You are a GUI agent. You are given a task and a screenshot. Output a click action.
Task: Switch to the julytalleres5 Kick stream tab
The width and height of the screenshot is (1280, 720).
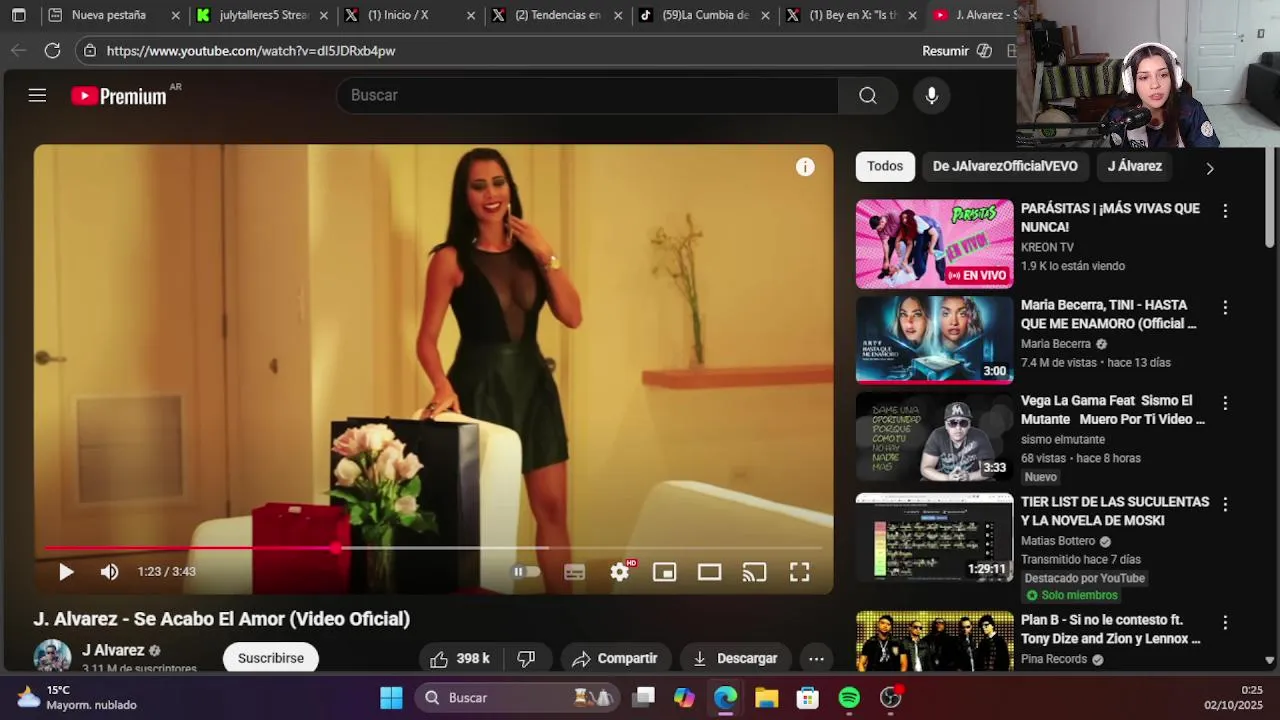click(x=263, y=15)
